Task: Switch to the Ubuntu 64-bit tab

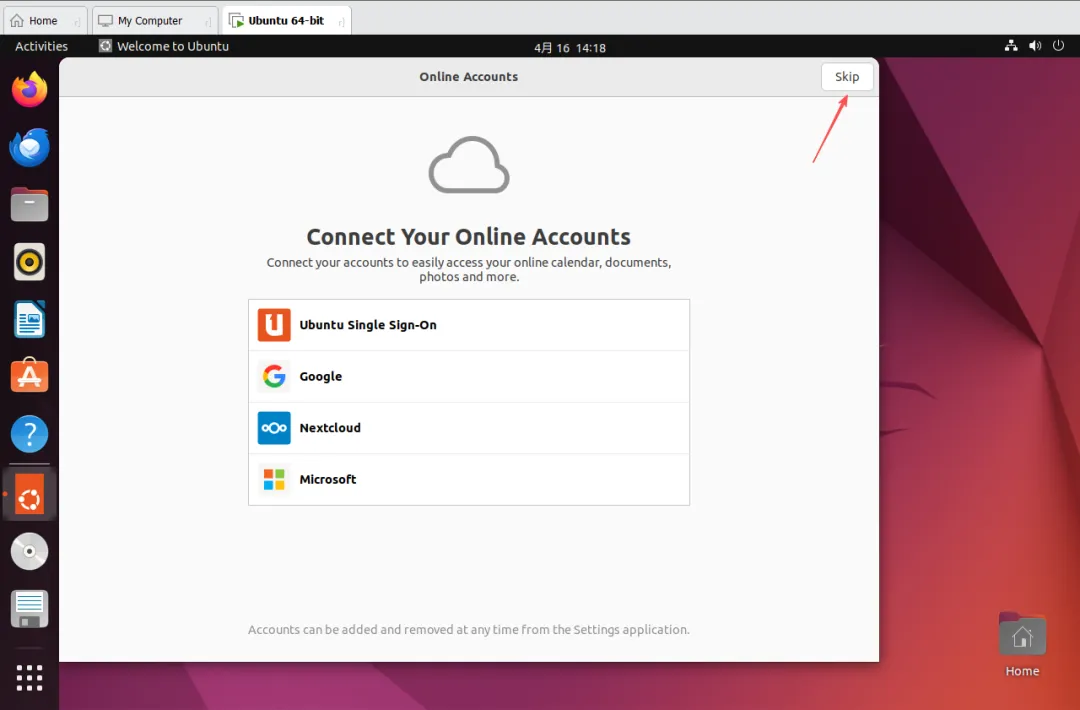Action: [286, 21]
